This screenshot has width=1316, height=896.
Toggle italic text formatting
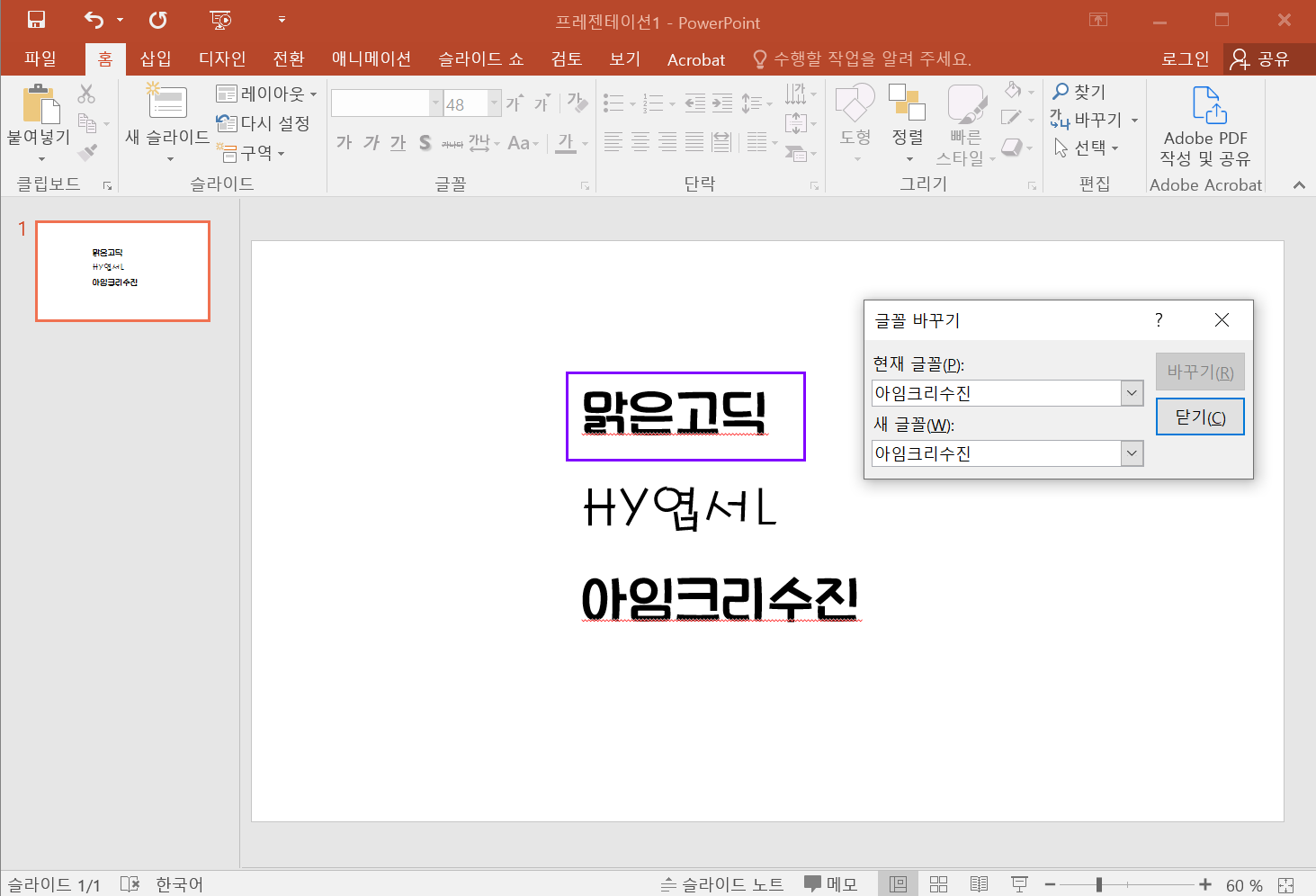(x=371, y=142)
